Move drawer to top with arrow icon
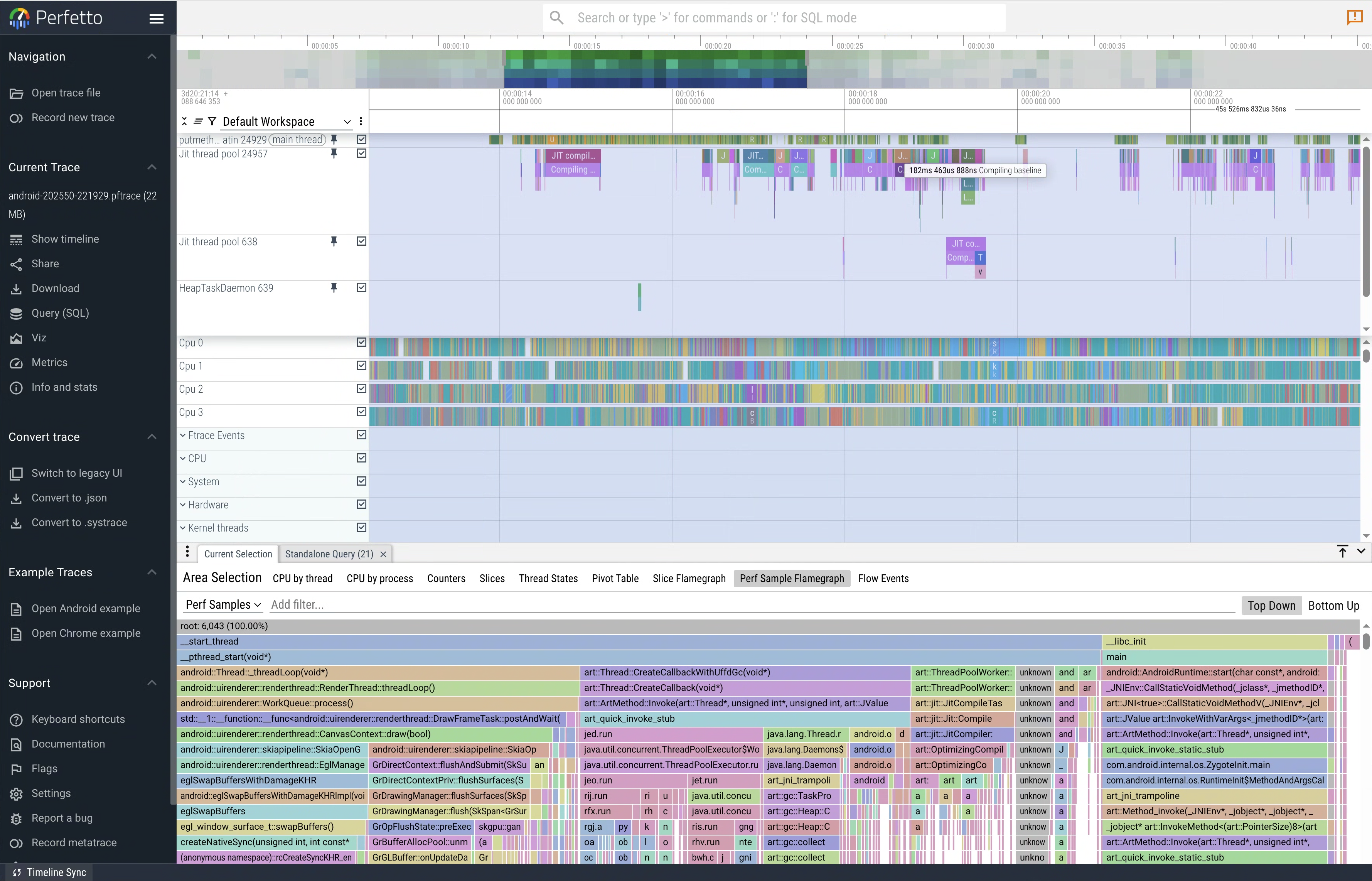Viewport: 1372px width, 881px height. click(1342, 552)
